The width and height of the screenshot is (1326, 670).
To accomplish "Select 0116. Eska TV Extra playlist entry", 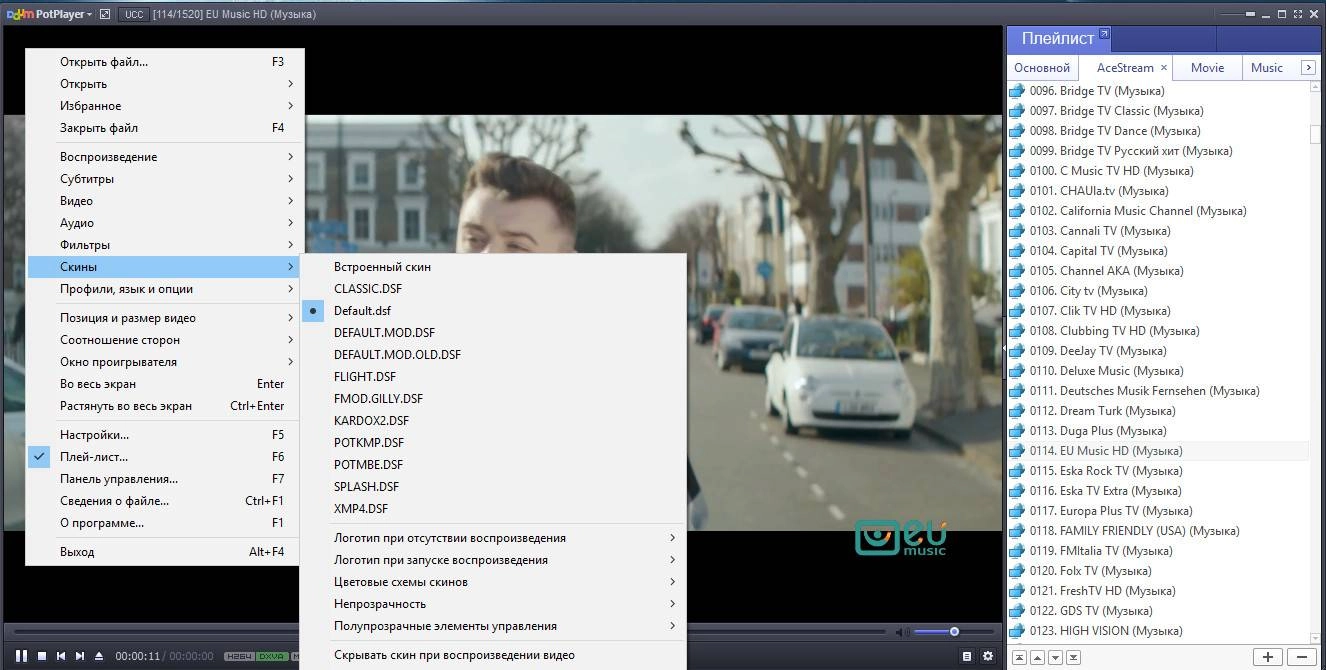I will (x=1158, y=491).
